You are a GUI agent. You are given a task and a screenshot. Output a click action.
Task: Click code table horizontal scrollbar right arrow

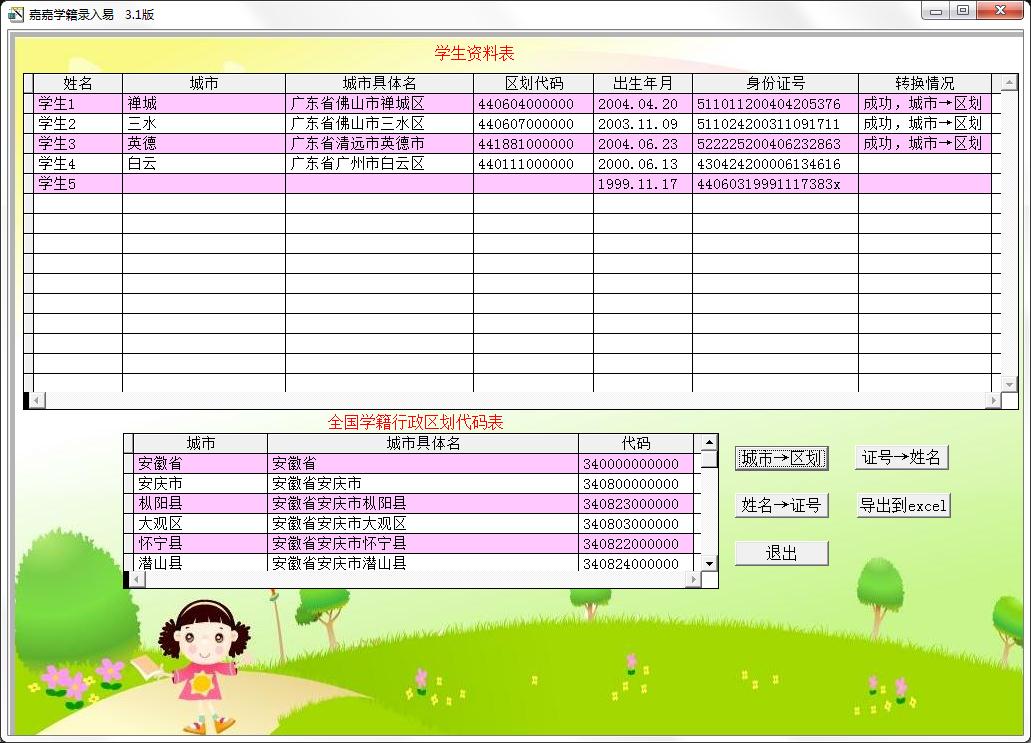pyautogui.click(x=693, y=579)
